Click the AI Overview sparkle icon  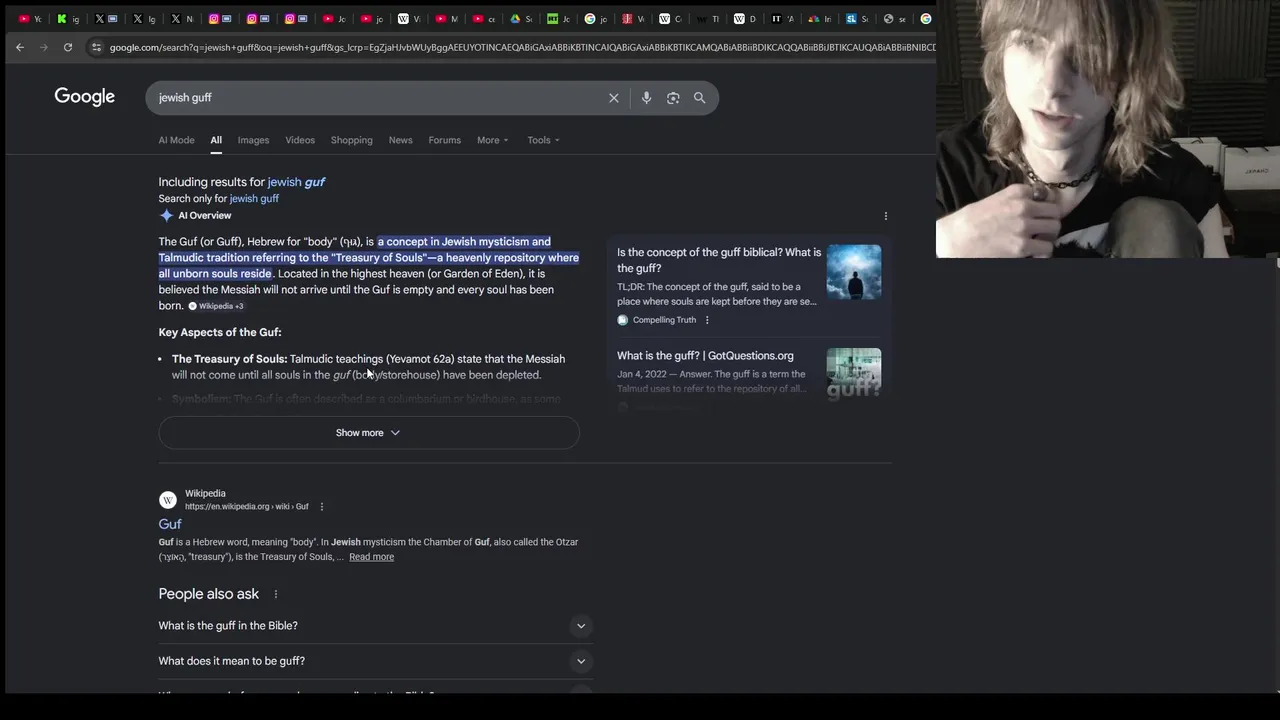[x=166, y=216]
